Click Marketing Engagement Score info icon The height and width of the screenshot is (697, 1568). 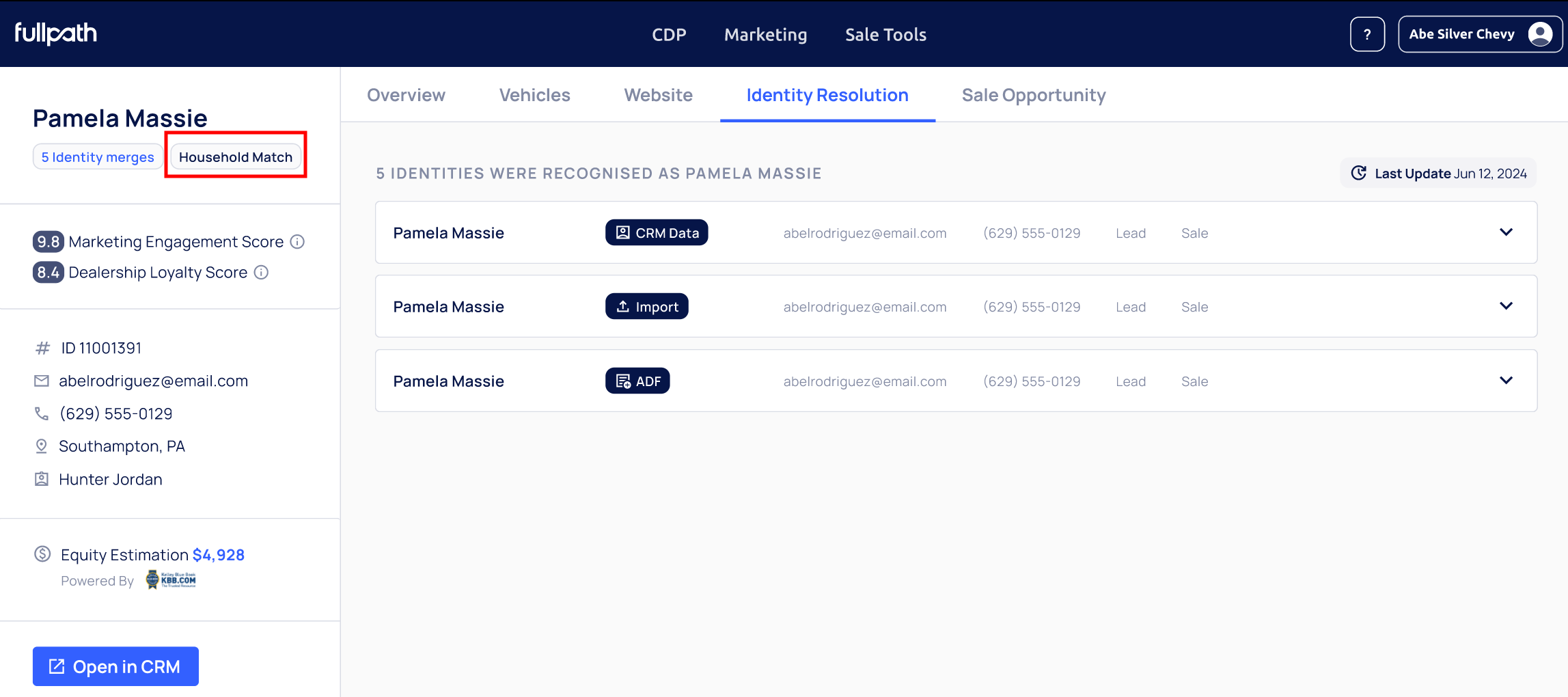[x=297, y=242]
